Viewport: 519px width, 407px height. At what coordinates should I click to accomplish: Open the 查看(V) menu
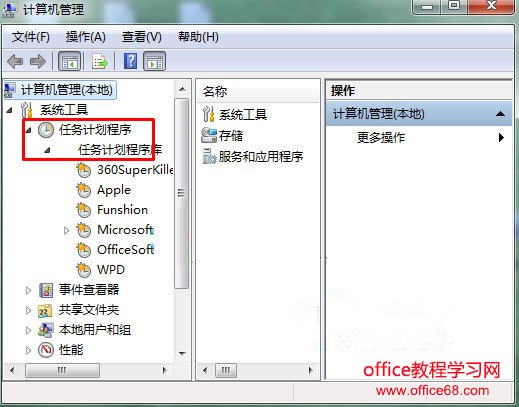tap(142, 37)
